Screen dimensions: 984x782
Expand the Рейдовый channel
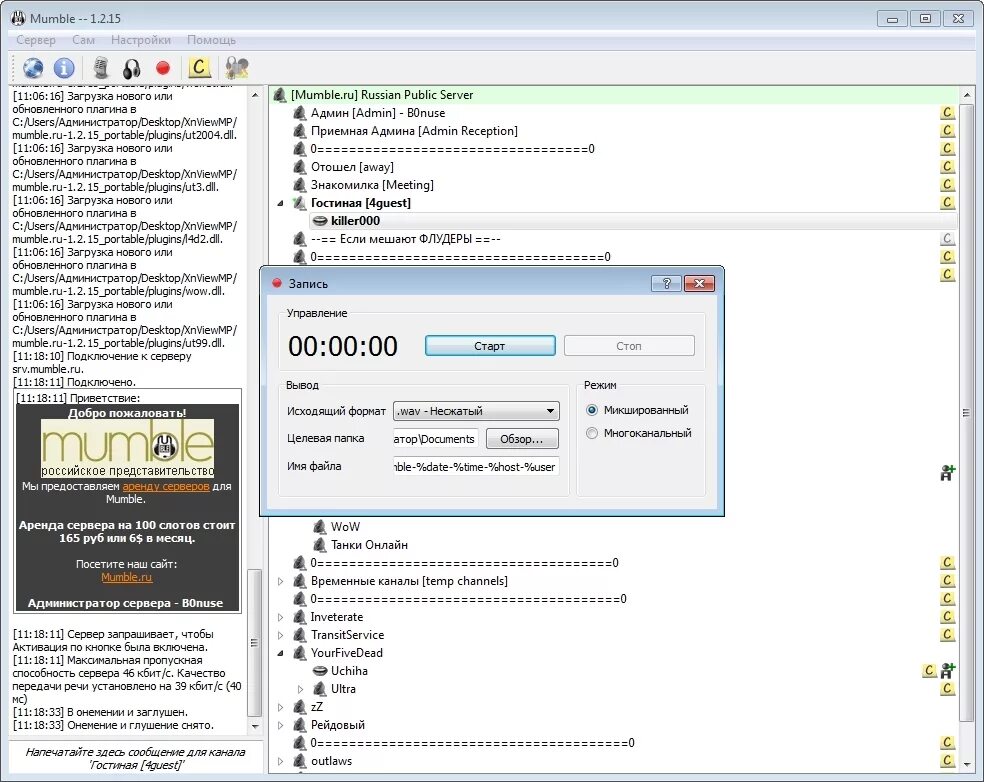tap(281, 725)
